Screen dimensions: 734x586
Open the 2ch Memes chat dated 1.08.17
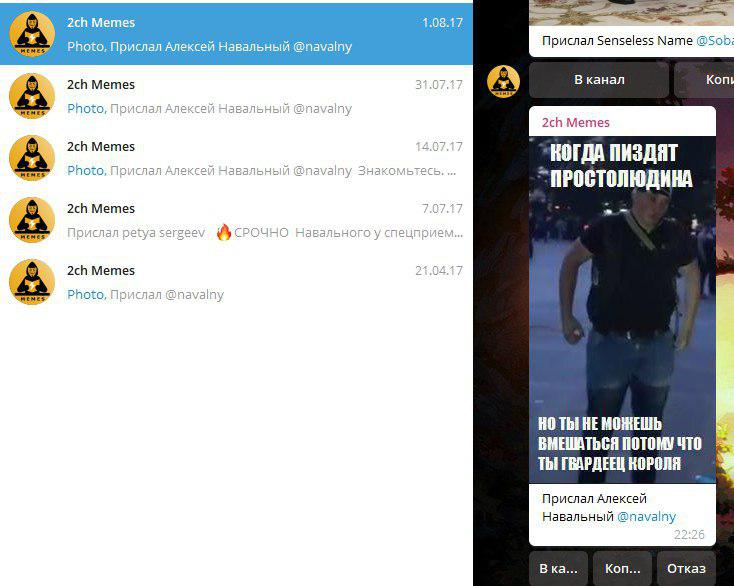pyautogui.click(x=236, y=34)
